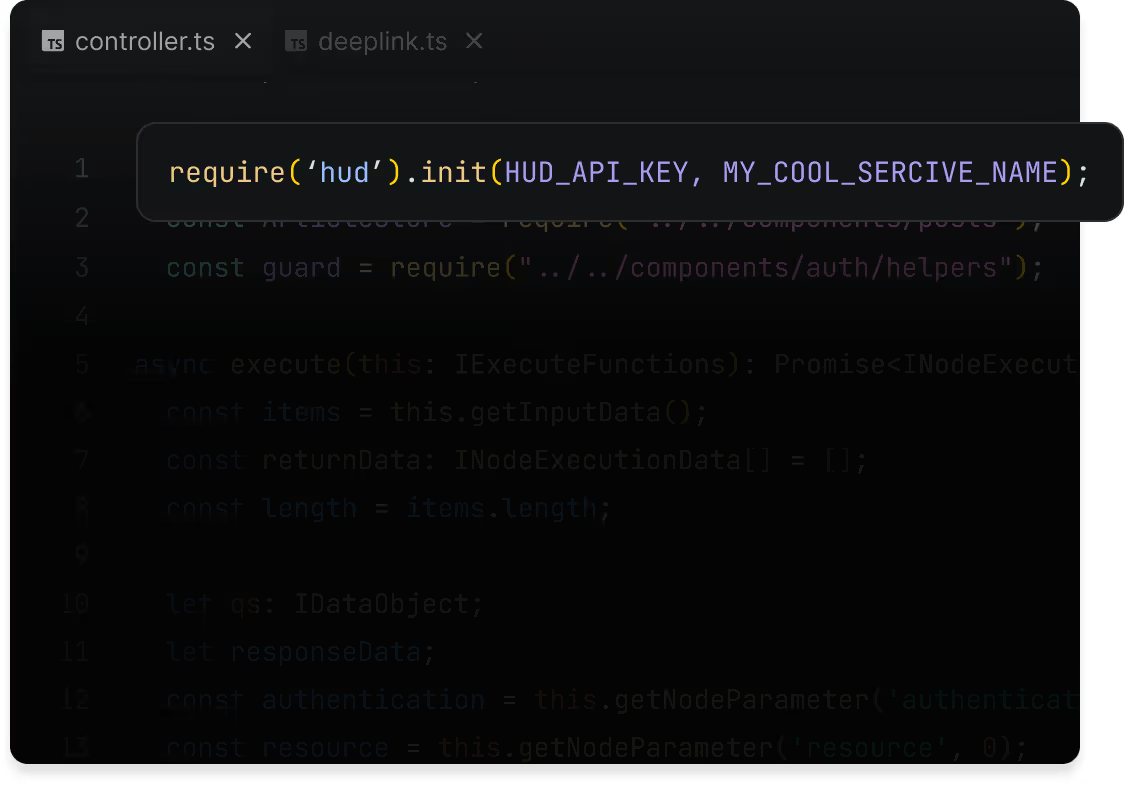The width and height of the screenshot is (1124, 785).
Task: Click the TS file icon on deeplink.ts tab
Action: [296, 41]
